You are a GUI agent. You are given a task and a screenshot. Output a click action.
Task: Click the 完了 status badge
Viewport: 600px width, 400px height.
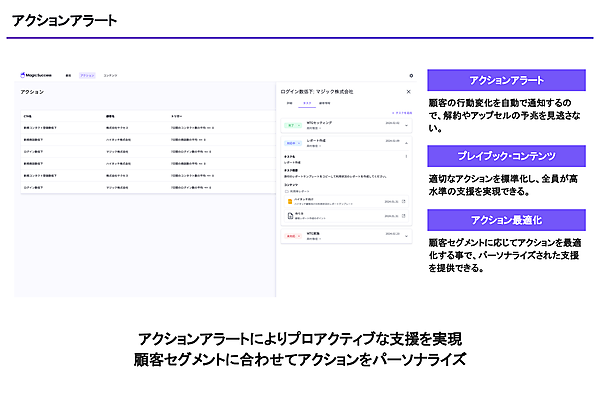pyautogui.click(x=291, y=125)
